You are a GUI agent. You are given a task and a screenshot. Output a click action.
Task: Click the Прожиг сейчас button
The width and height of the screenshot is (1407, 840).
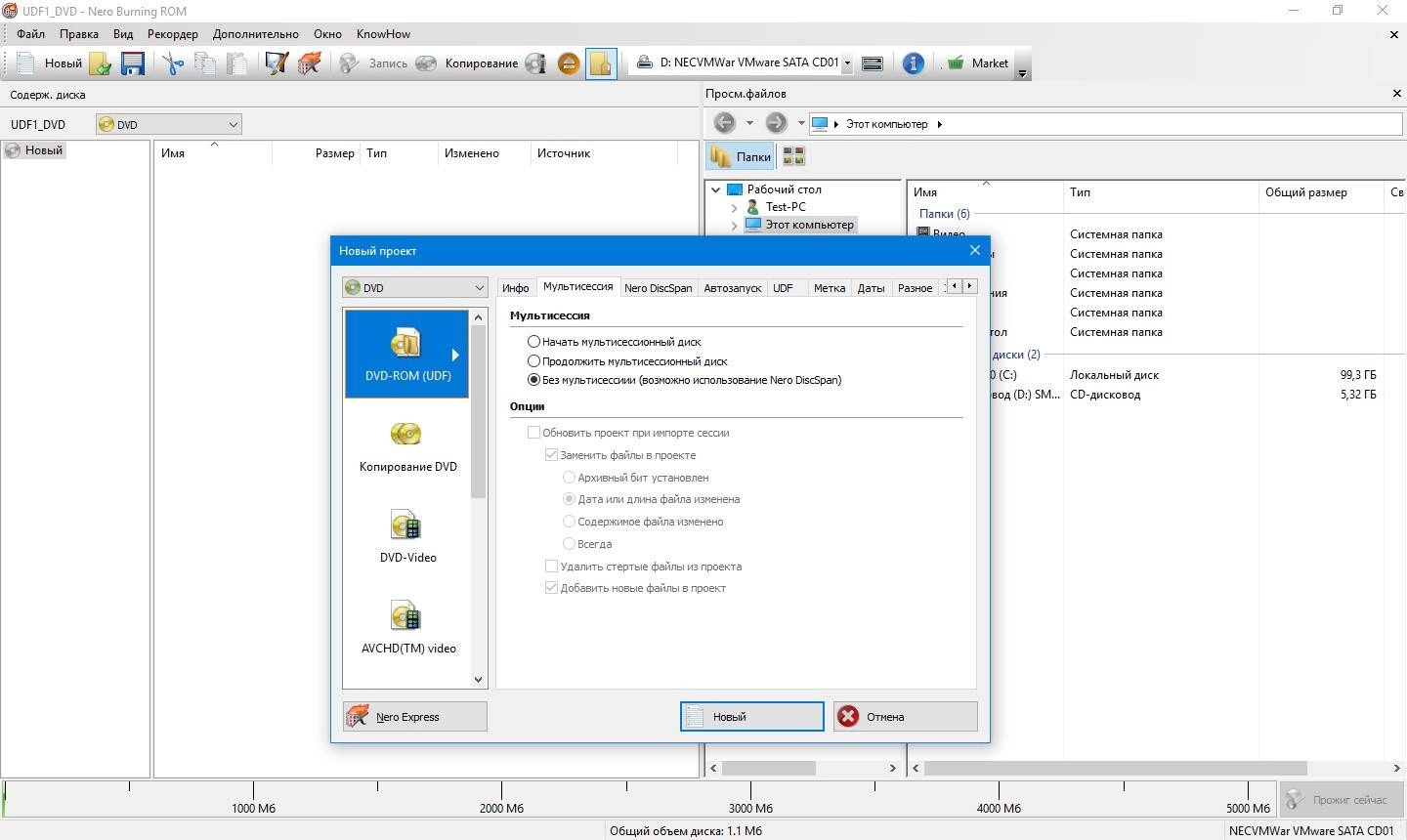point(1340,799)
